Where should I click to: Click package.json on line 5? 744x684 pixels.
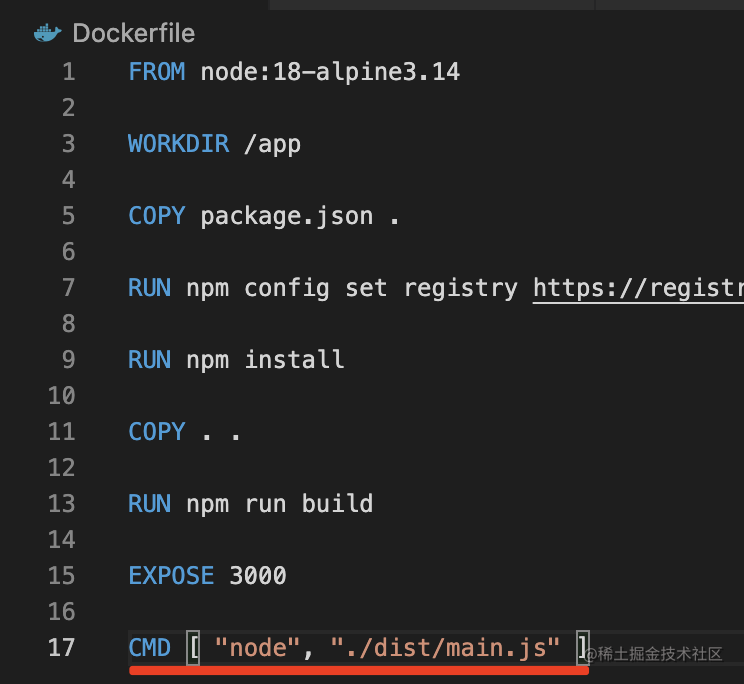[x=287, y=216]
